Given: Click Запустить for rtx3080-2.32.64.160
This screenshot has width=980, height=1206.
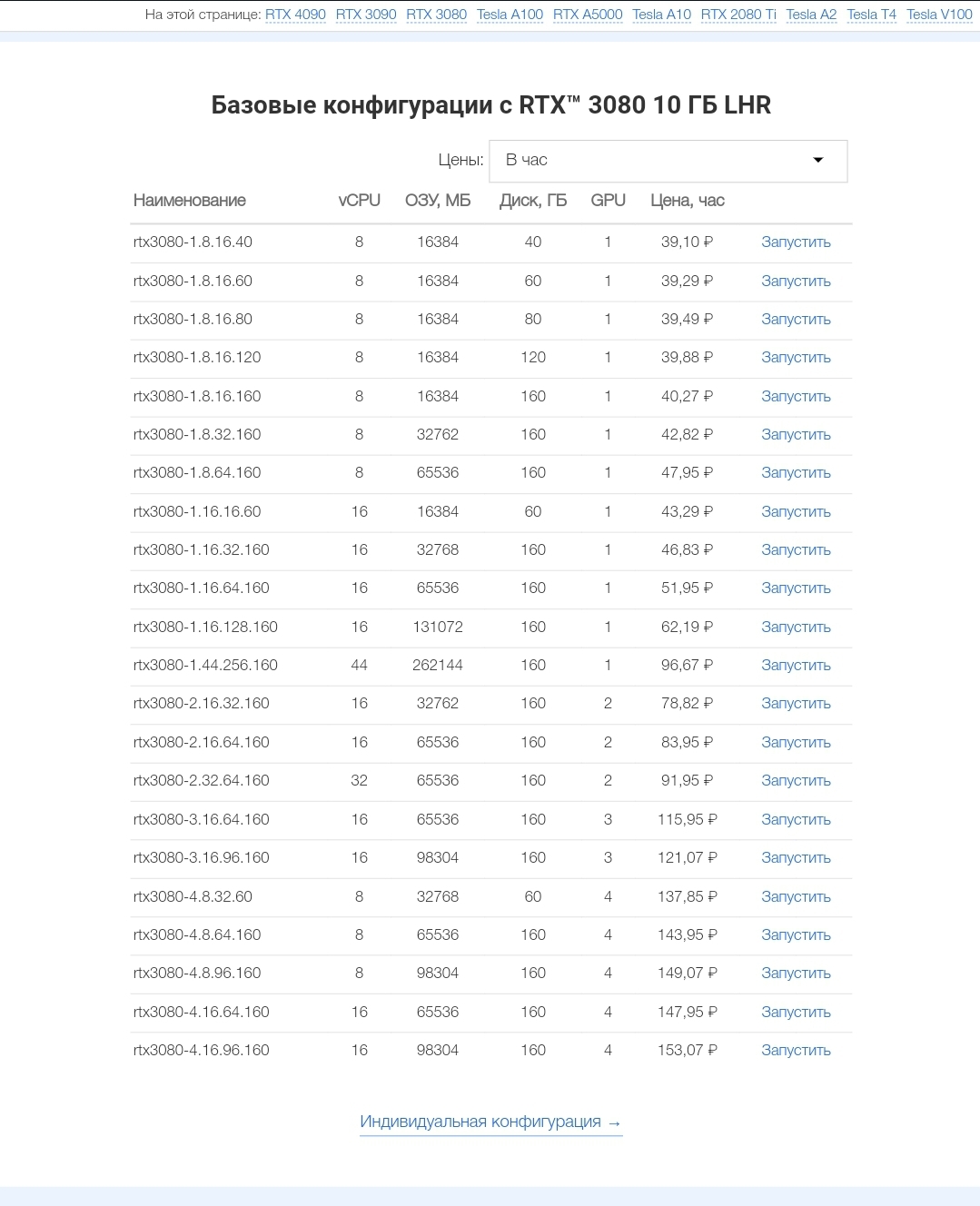Looking at the screenshot, I should click(x=796, y=781).
